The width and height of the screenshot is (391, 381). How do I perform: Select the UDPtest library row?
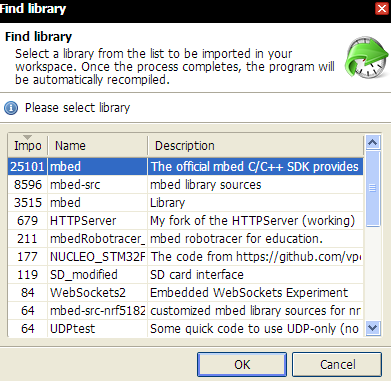click(186, 328)
